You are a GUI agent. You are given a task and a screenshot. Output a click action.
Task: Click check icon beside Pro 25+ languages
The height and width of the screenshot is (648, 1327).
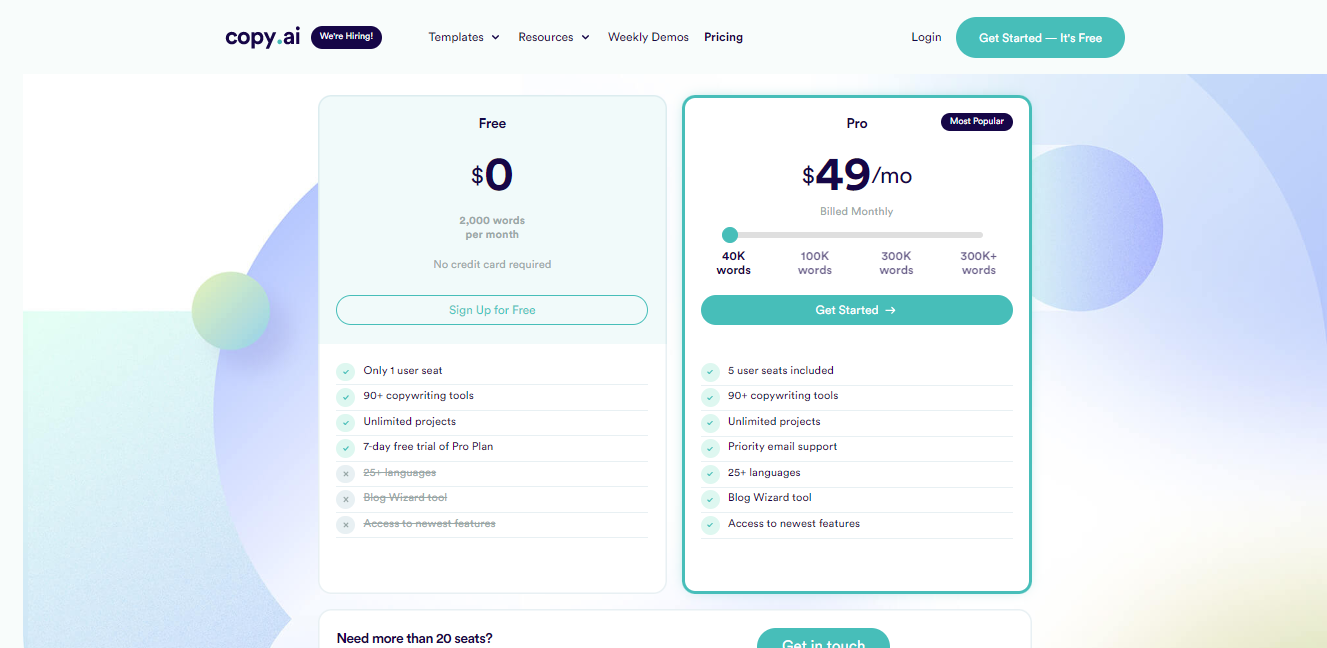pos(711,473)
